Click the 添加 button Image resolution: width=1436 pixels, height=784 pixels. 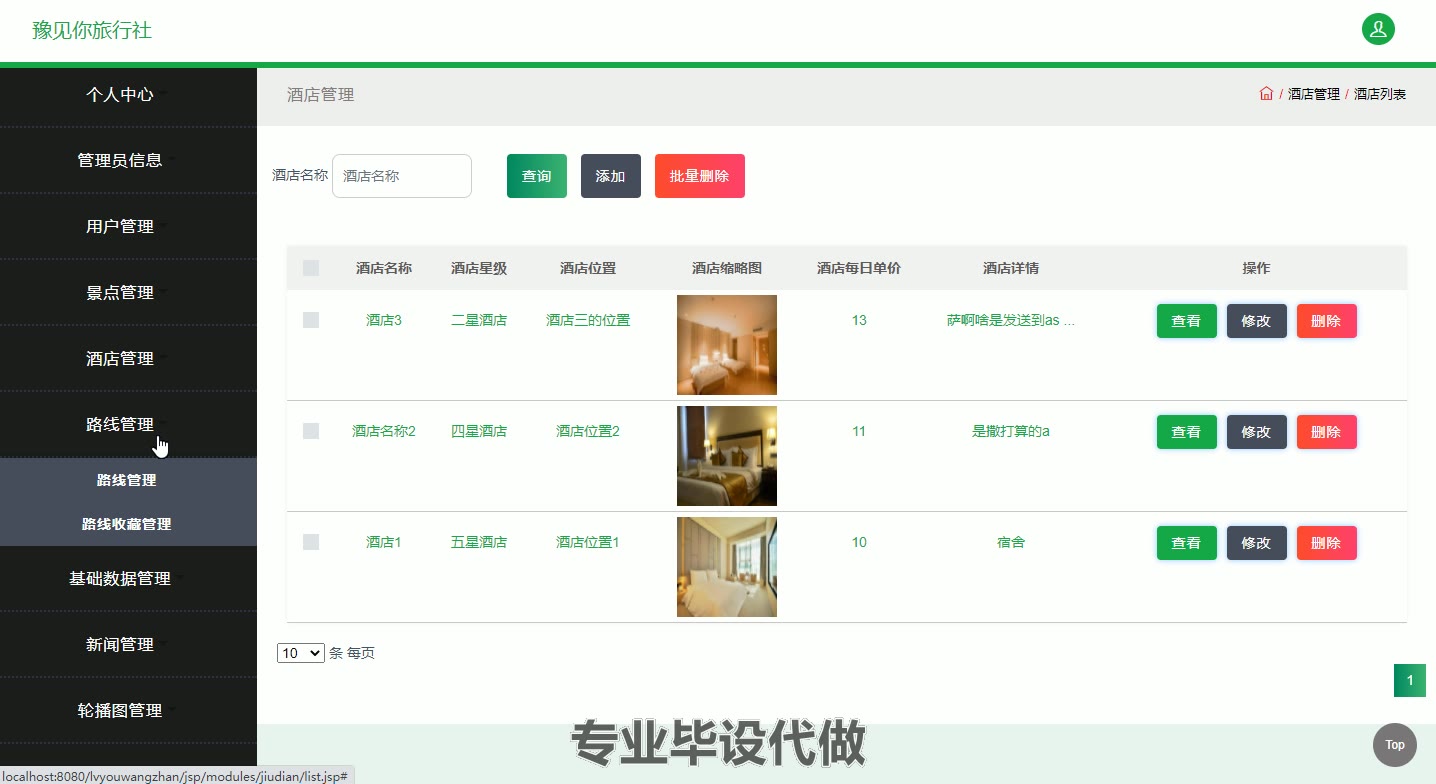click(x=611, y=176)
